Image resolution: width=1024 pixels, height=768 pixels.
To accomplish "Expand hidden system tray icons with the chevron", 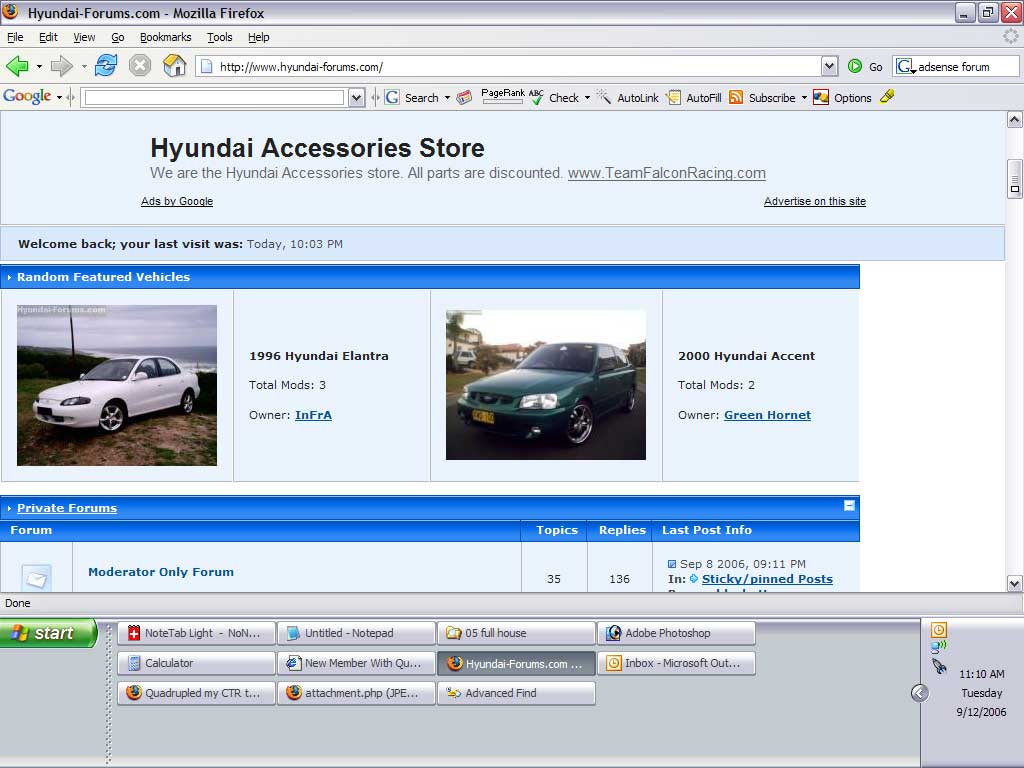I will (920, 693).
